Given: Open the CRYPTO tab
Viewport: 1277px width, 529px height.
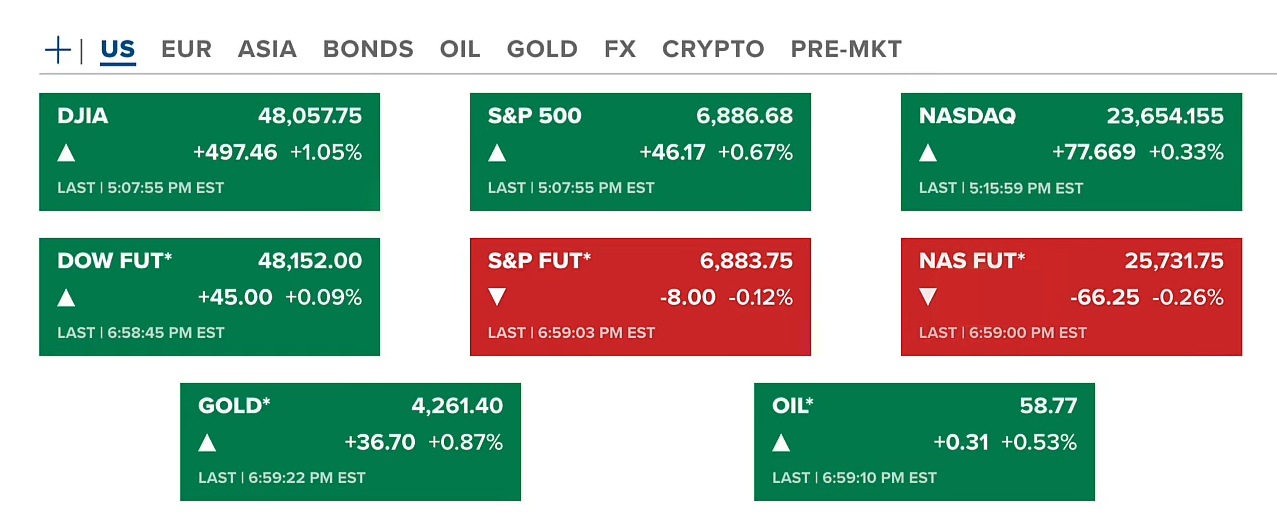Looking at the screenshot, I should [713, 49].
